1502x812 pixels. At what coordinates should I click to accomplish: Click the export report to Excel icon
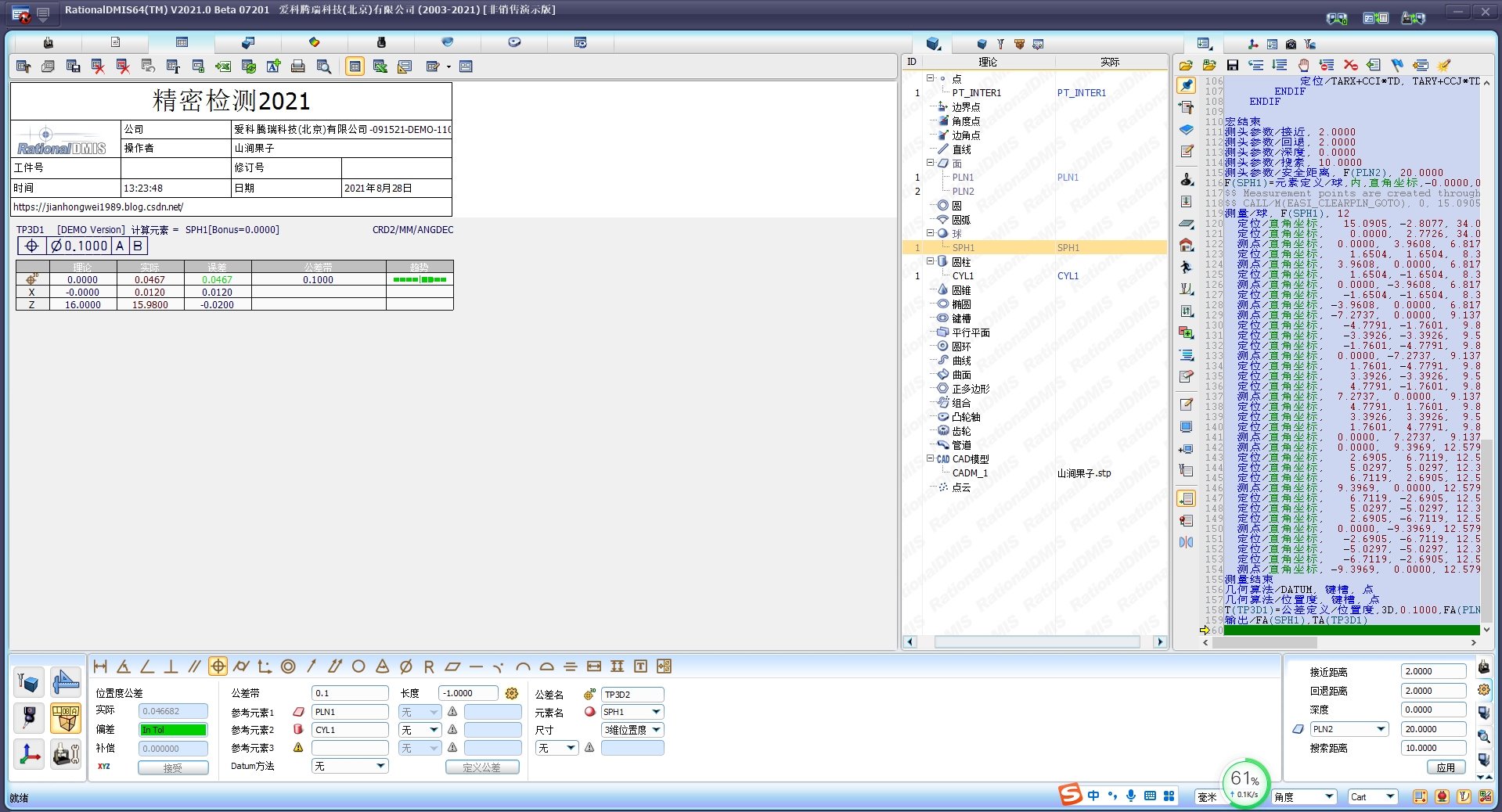[x=223, y=66]
